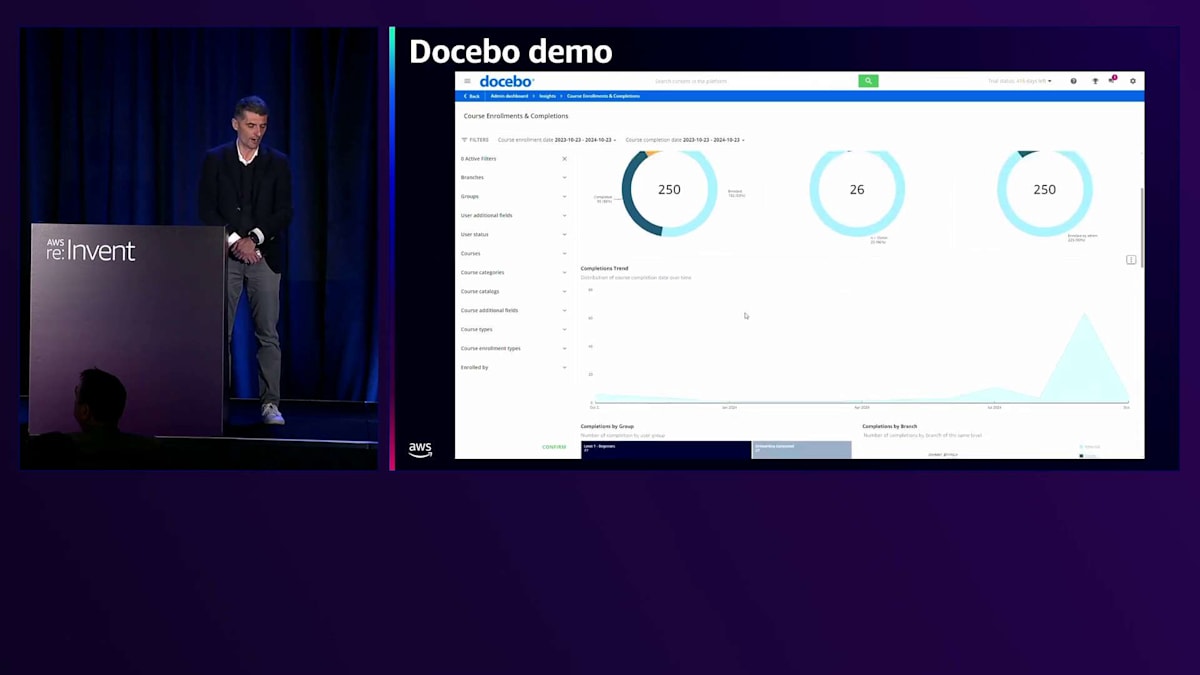Viewport: 1200px width, 675px height.
Task: Expand the Branches filter
Action: click(x=513, y=178)
